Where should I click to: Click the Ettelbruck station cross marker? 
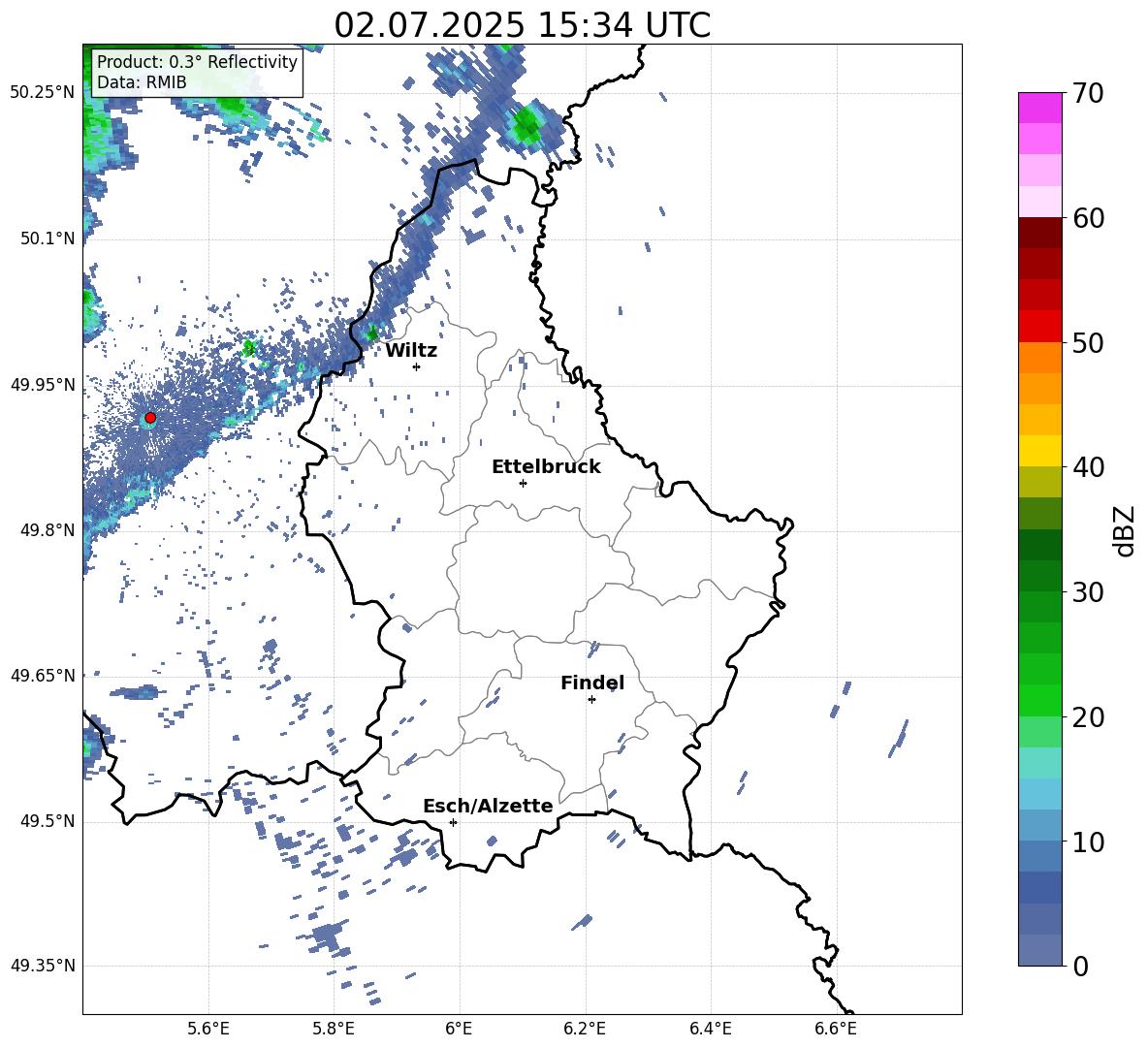(523, 483)
